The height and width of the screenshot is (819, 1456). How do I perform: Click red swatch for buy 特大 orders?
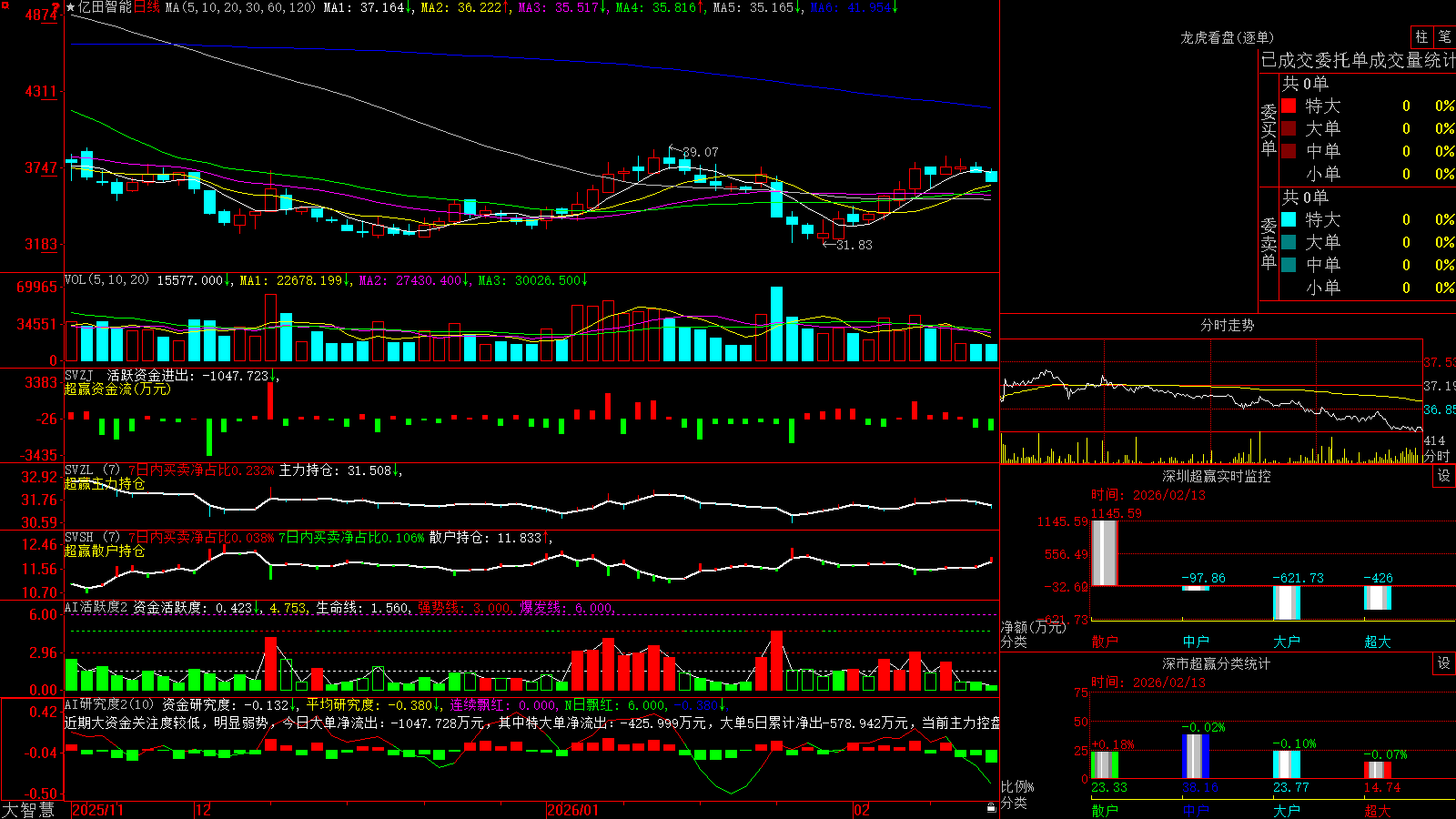click(x=1289, y=106)
